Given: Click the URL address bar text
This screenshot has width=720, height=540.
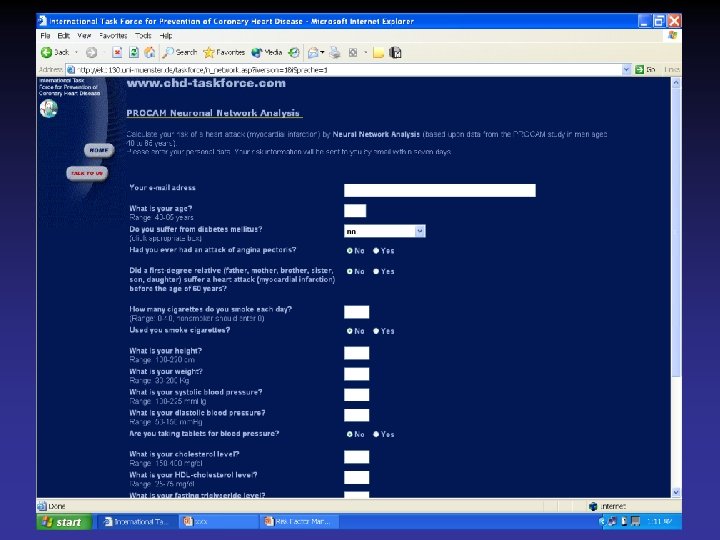Looking at the screenshot, I should pos(202,70).
